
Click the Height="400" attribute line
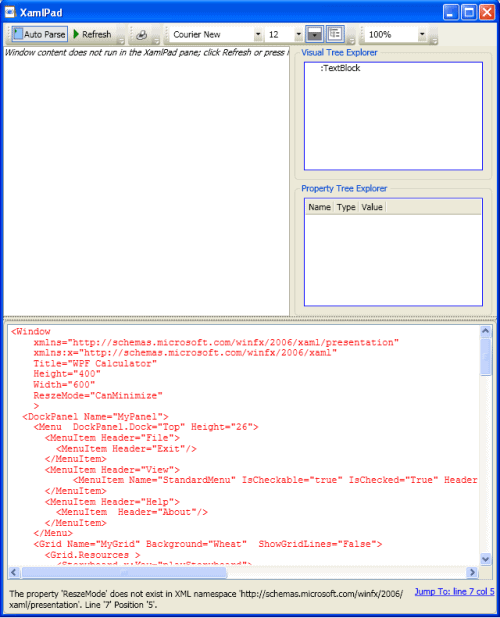click(x=67, y=374)
